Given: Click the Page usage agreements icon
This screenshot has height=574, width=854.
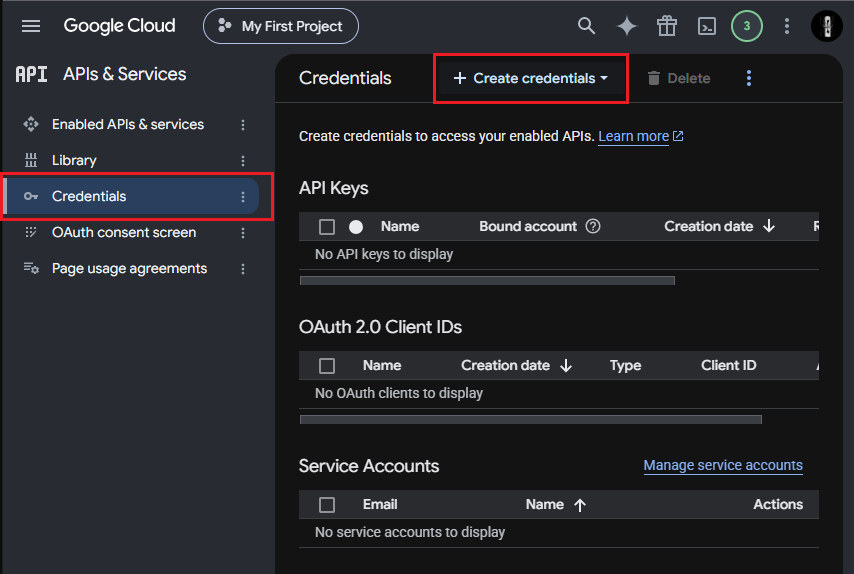Looking at the screenshot, I should (30, 268).
